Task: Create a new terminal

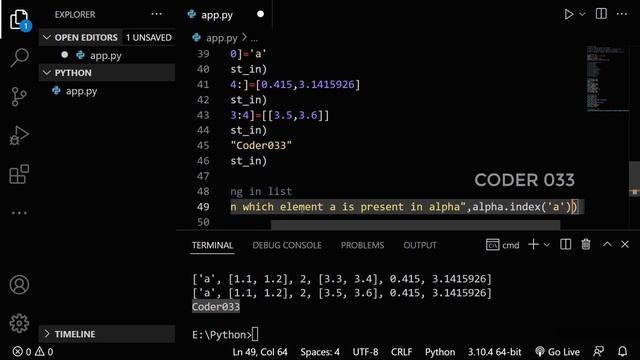Action: coord(533,244)
